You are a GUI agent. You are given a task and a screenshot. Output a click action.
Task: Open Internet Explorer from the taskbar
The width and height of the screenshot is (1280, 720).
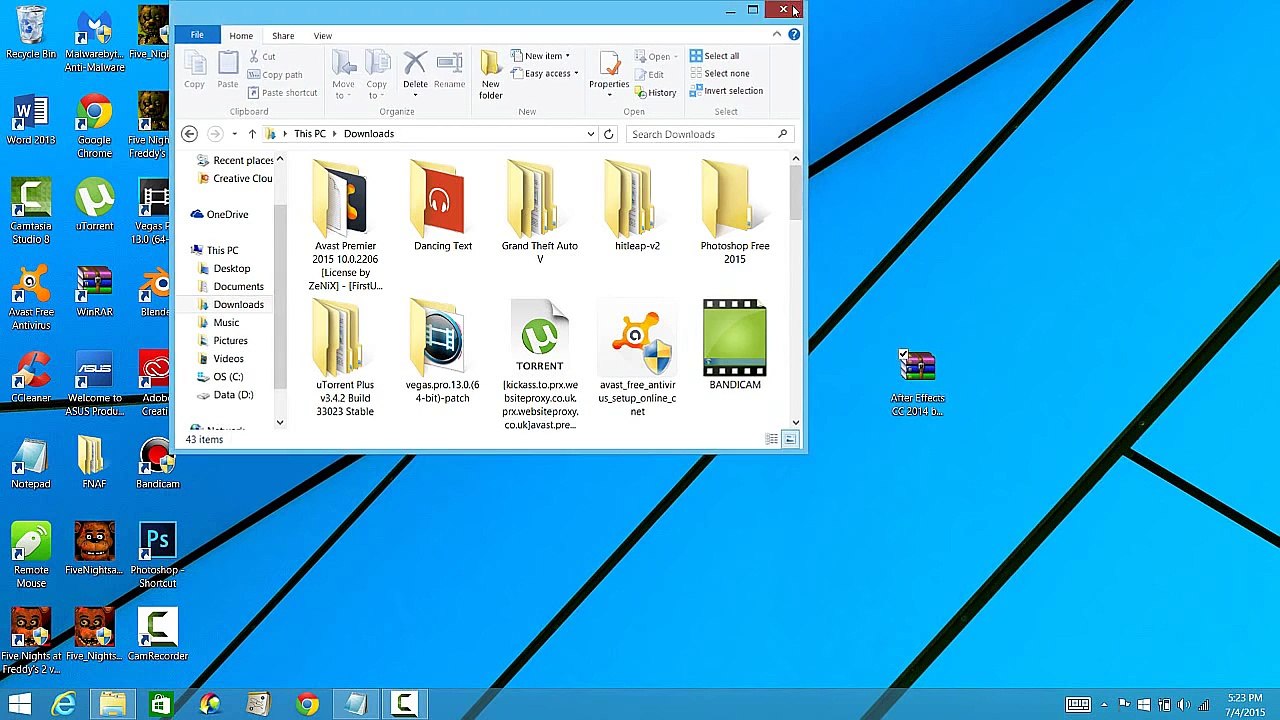point(64,705)
